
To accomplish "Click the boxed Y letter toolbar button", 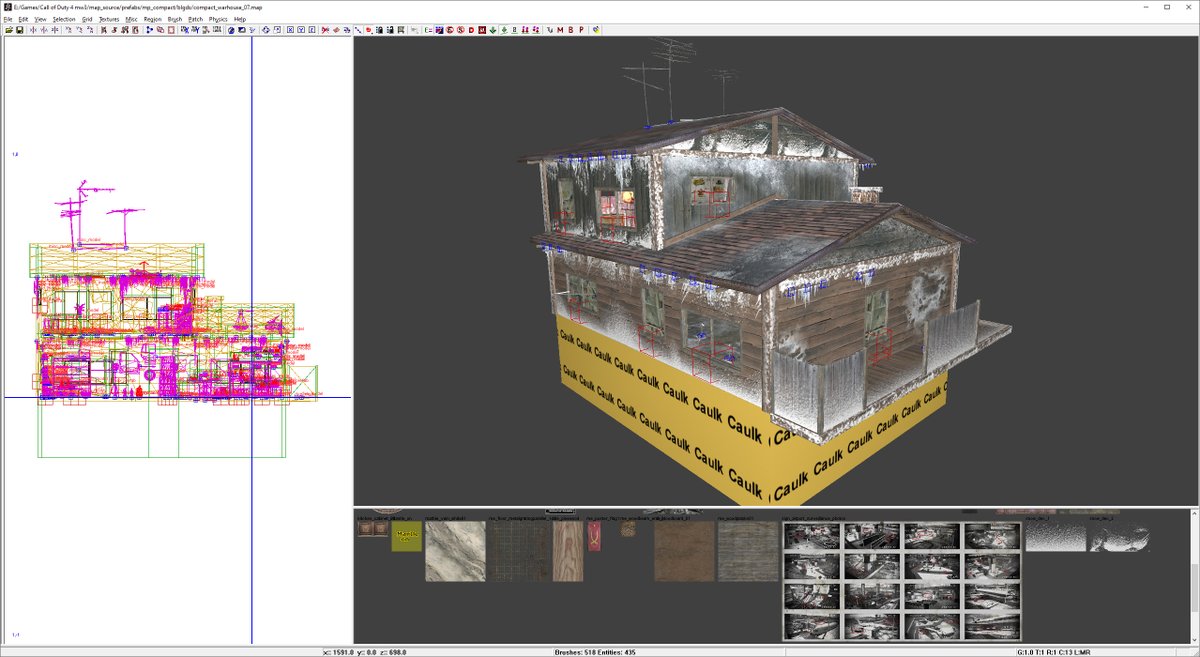I will [x=302, y=30].
